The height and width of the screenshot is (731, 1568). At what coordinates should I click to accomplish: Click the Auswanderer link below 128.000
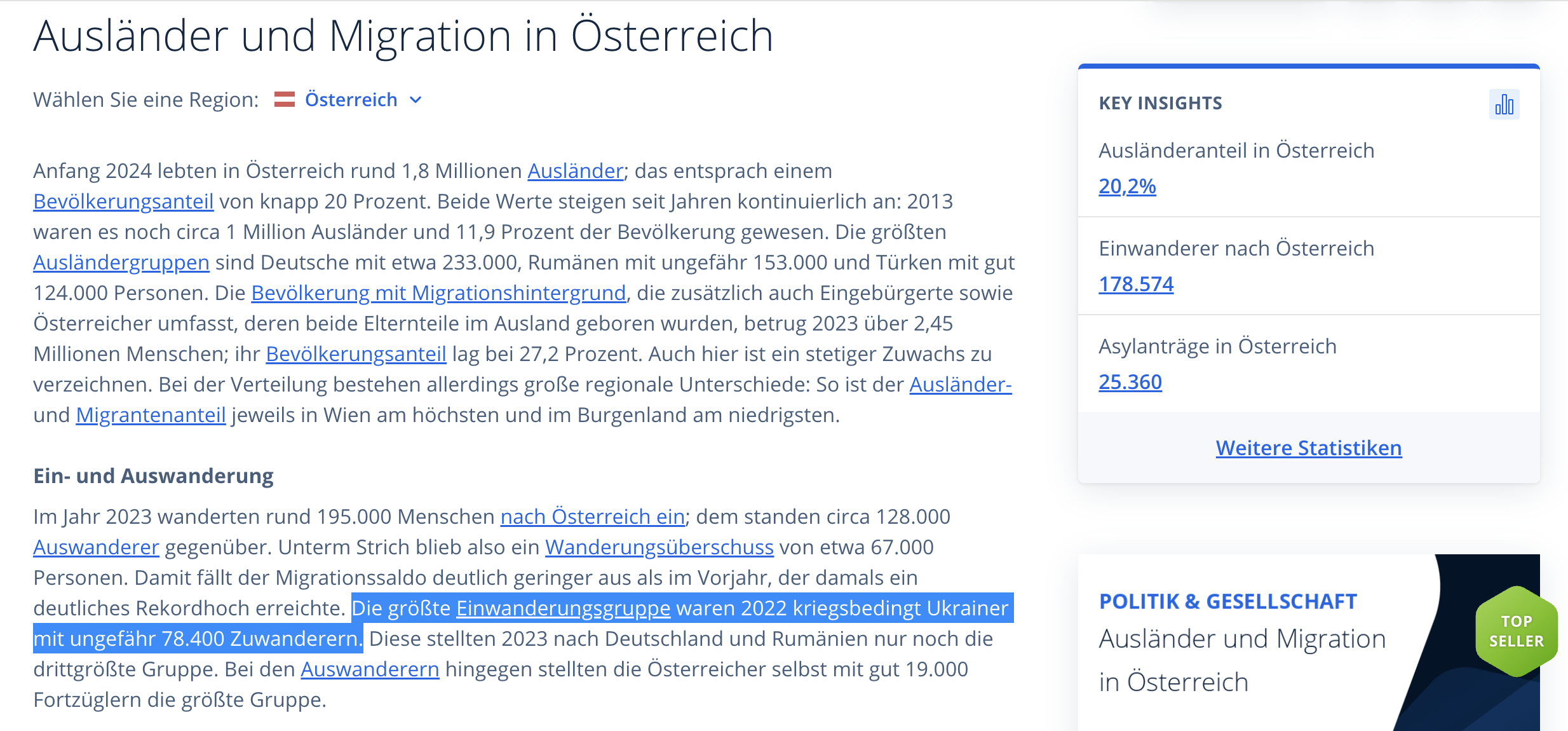96,547
